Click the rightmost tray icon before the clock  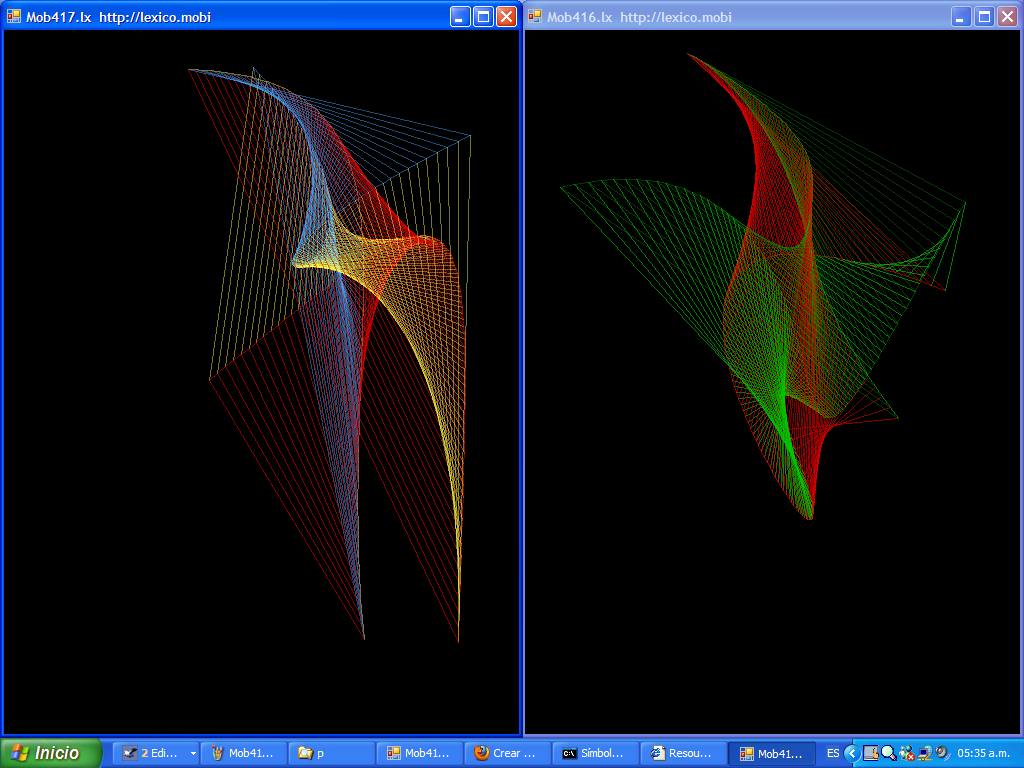[x=941, y=753]
